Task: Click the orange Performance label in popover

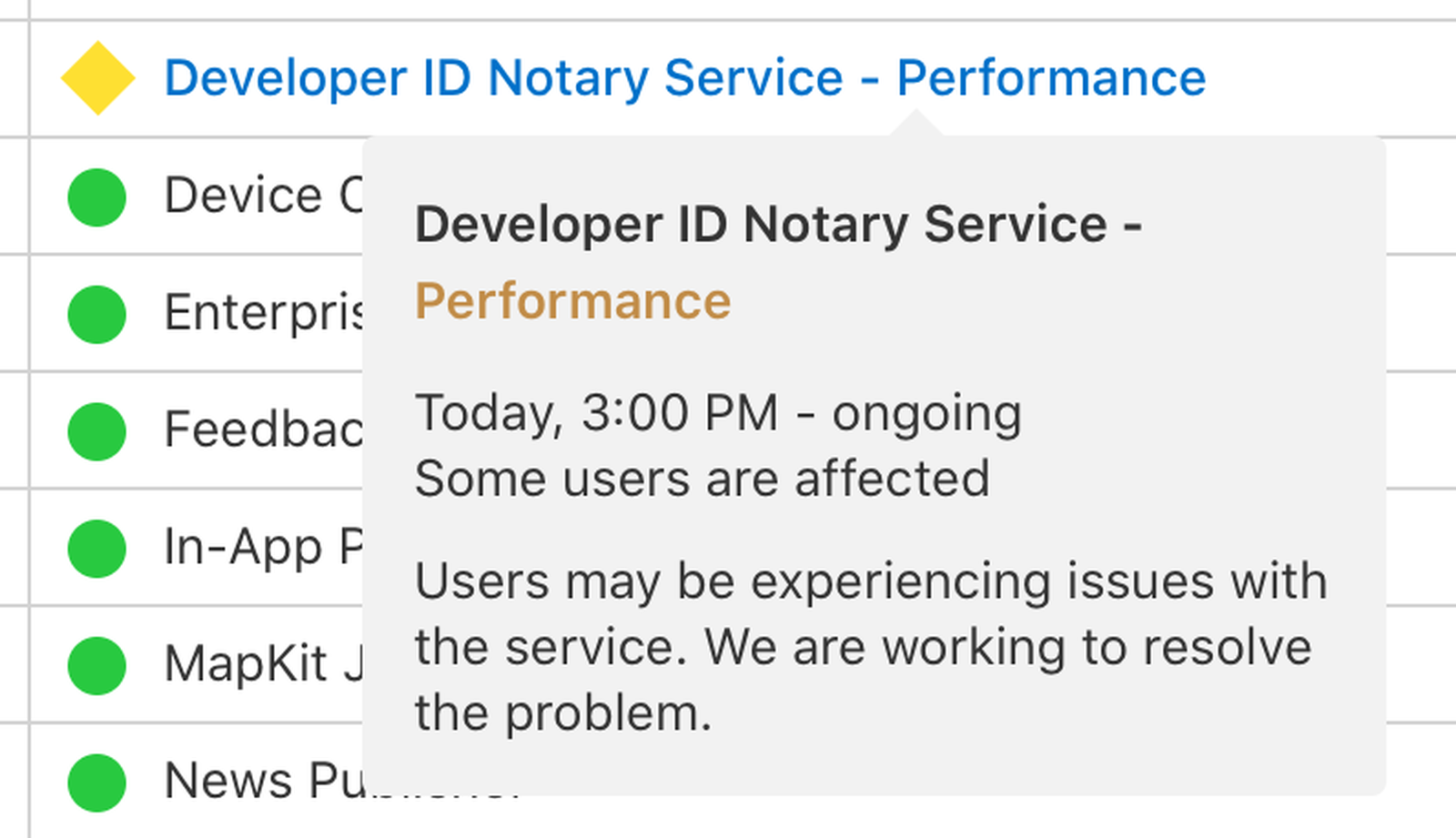Action: click(x=572, y=301)
